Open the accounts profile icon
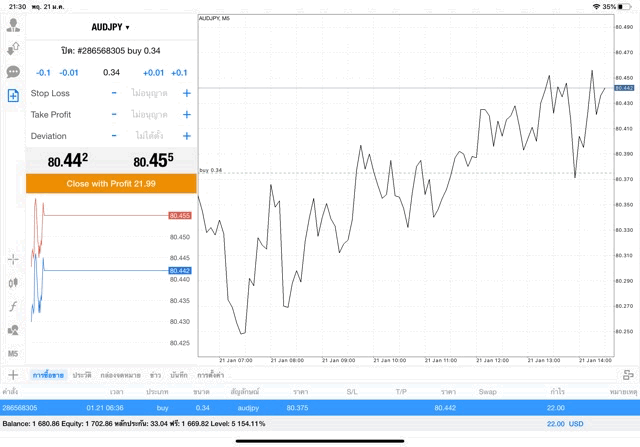This screenshot has height=447, width=640. pyautogui.click(x=13, y=25)
